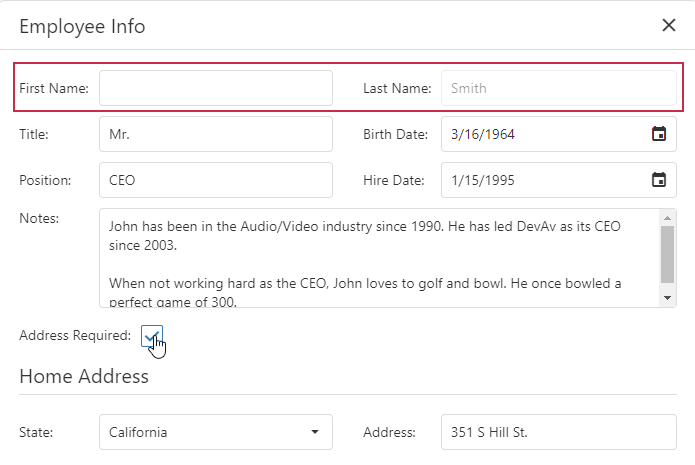Click the Address field with 351 S Hill St.

(558, 433)
